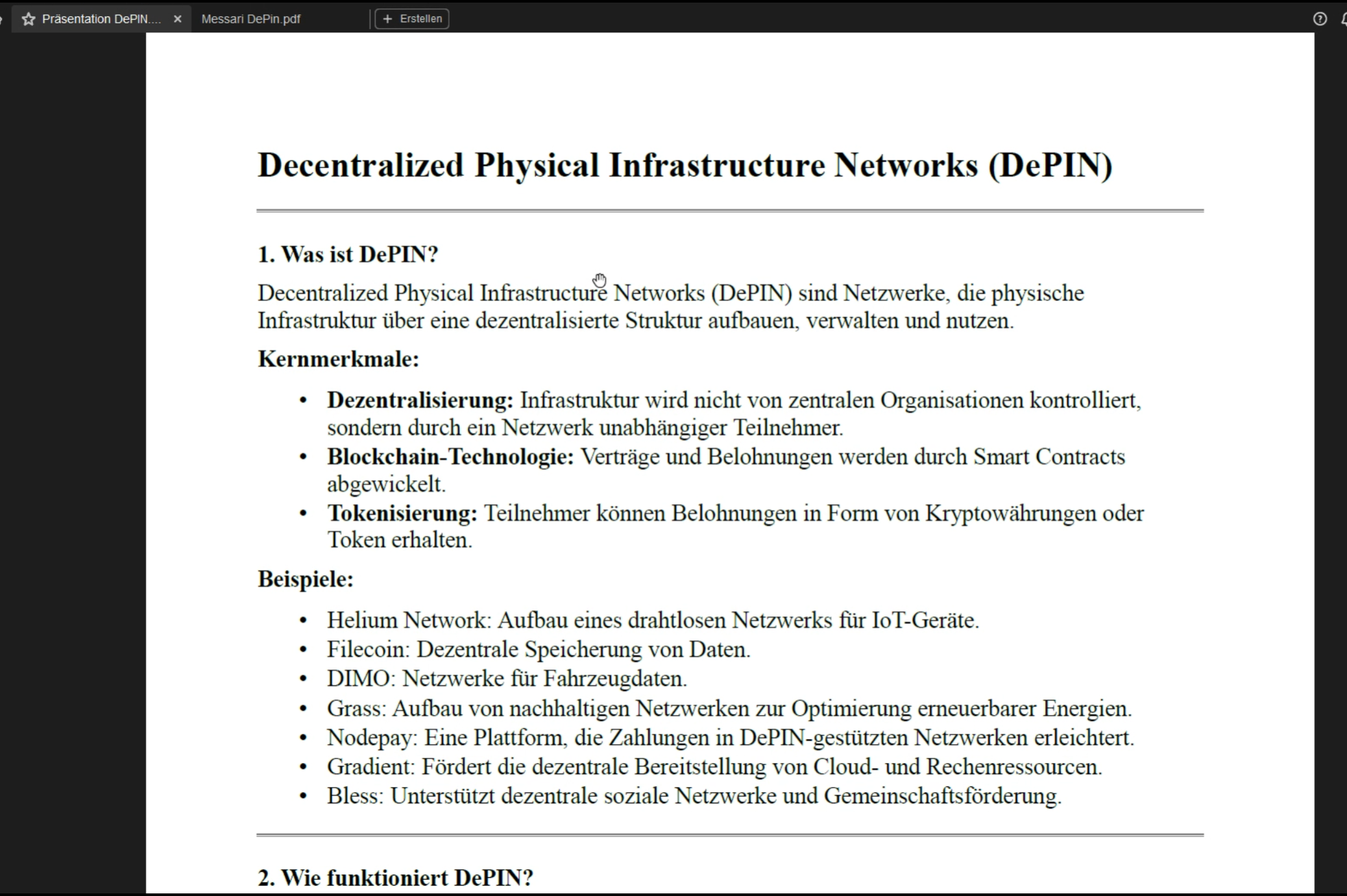Image resolution: width=1347 pixels, height=896 pixels.
Task: Click the bold word "Dezentralisierung:"
Action: [420, 400]
